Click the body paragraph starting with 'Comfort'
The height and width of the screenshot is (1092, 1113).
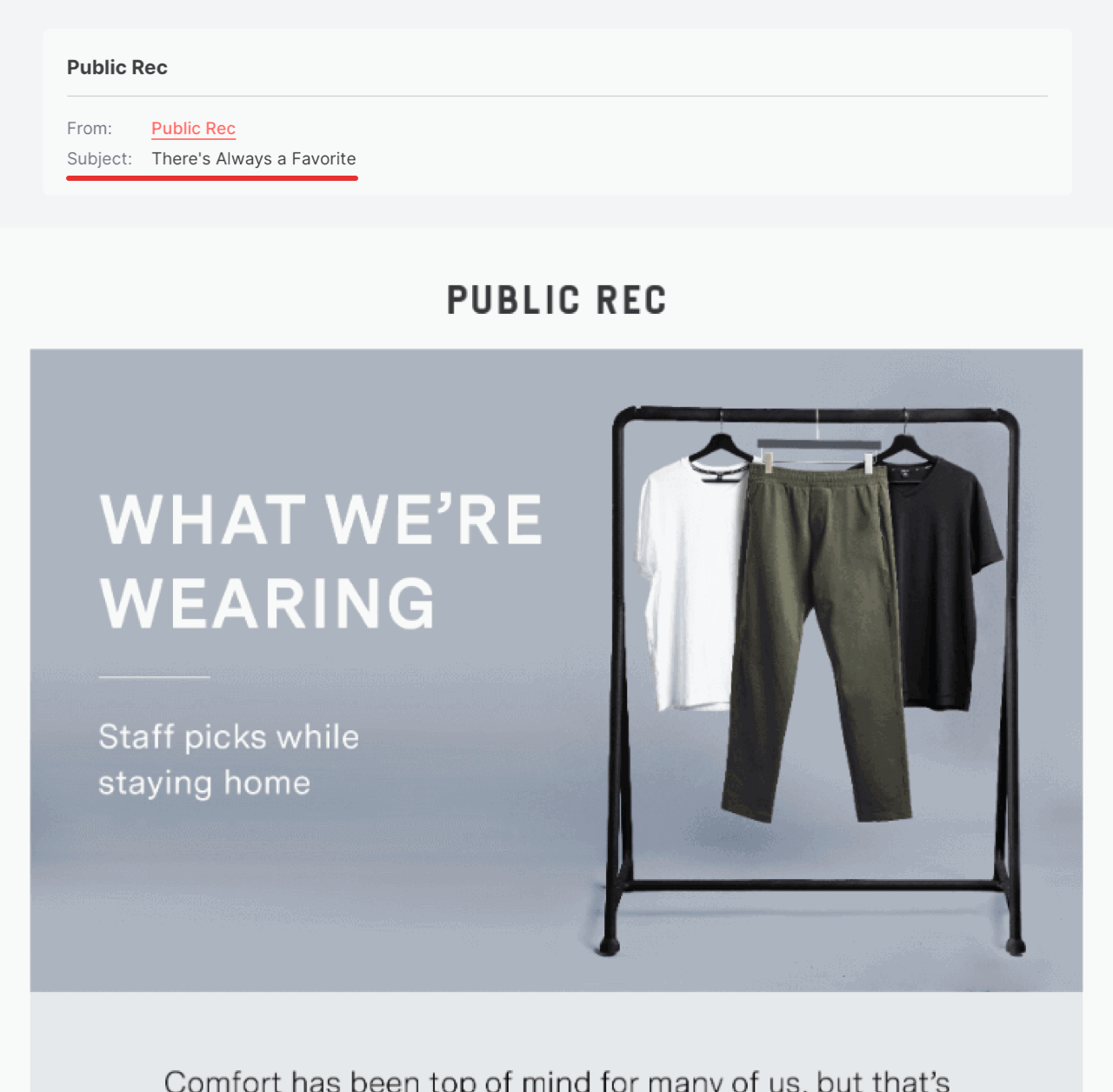[x=556, y=1080]
